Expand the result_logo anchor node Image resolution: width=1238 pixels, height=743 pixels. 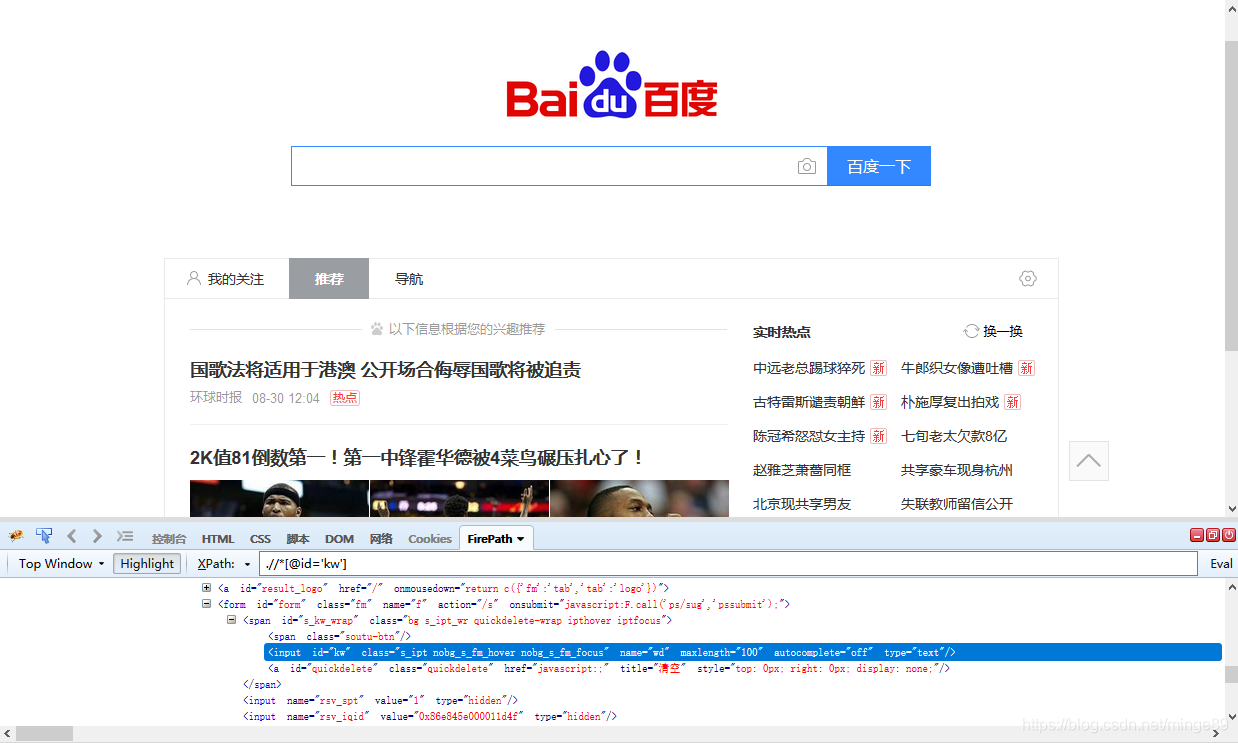tap(207, 588)
